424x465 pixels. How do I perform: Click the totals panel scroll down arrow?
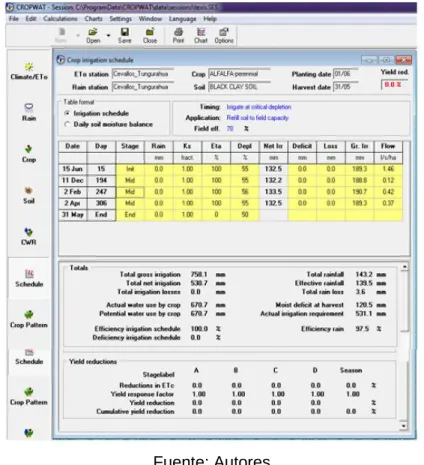pos(404,426)
